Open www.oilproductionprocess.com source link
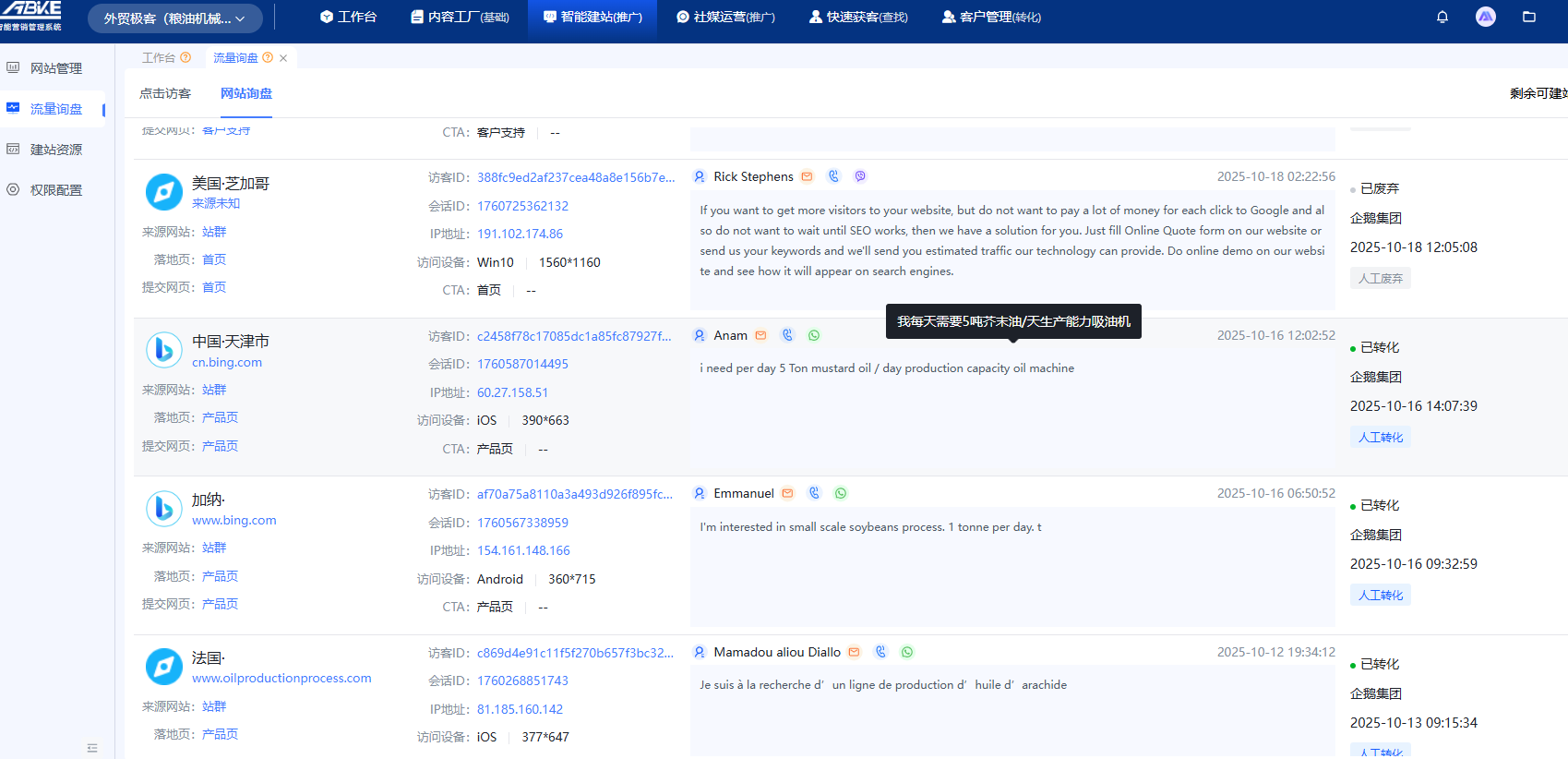The height and width of the screenshot is (759, 1568). coord(281,678)
